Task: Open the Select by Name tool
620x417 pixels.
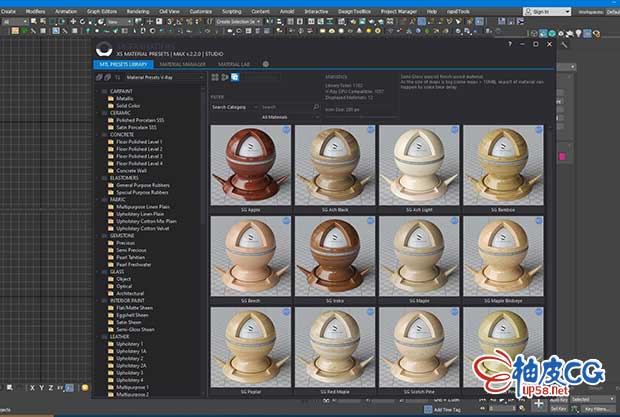Action: pyautogui.click(x=43, y=21)
